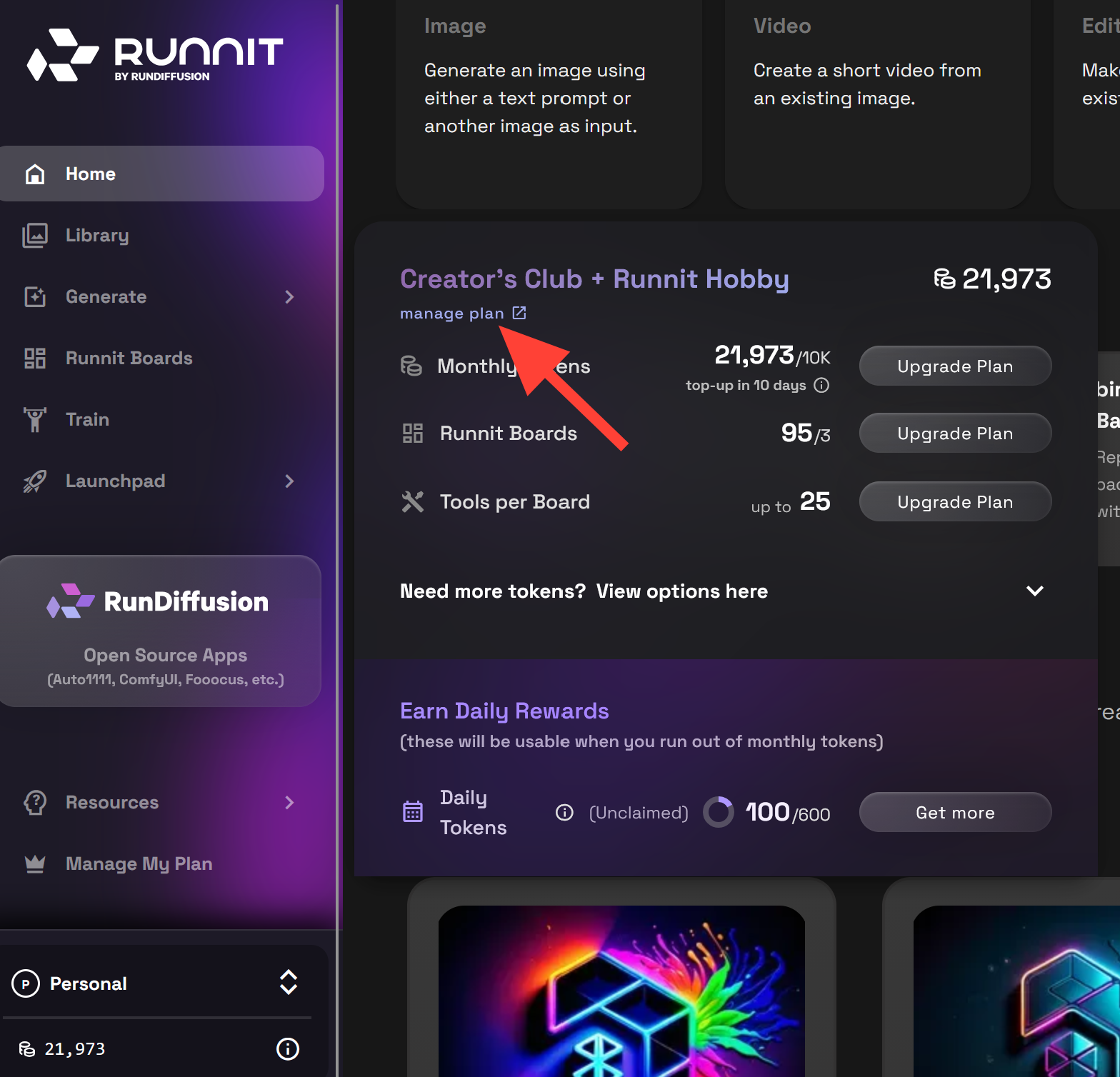
Task: Click the info icon beside sidebar token balance
Action: 287,1048
